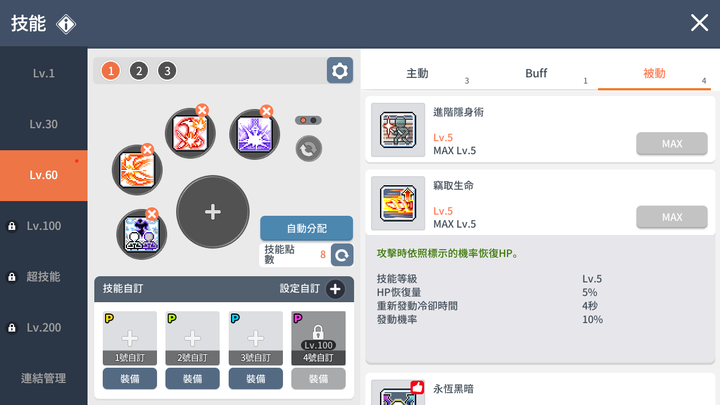Click the 自動分配 button
The image size is (720, 405).
[x=306, y=228]
